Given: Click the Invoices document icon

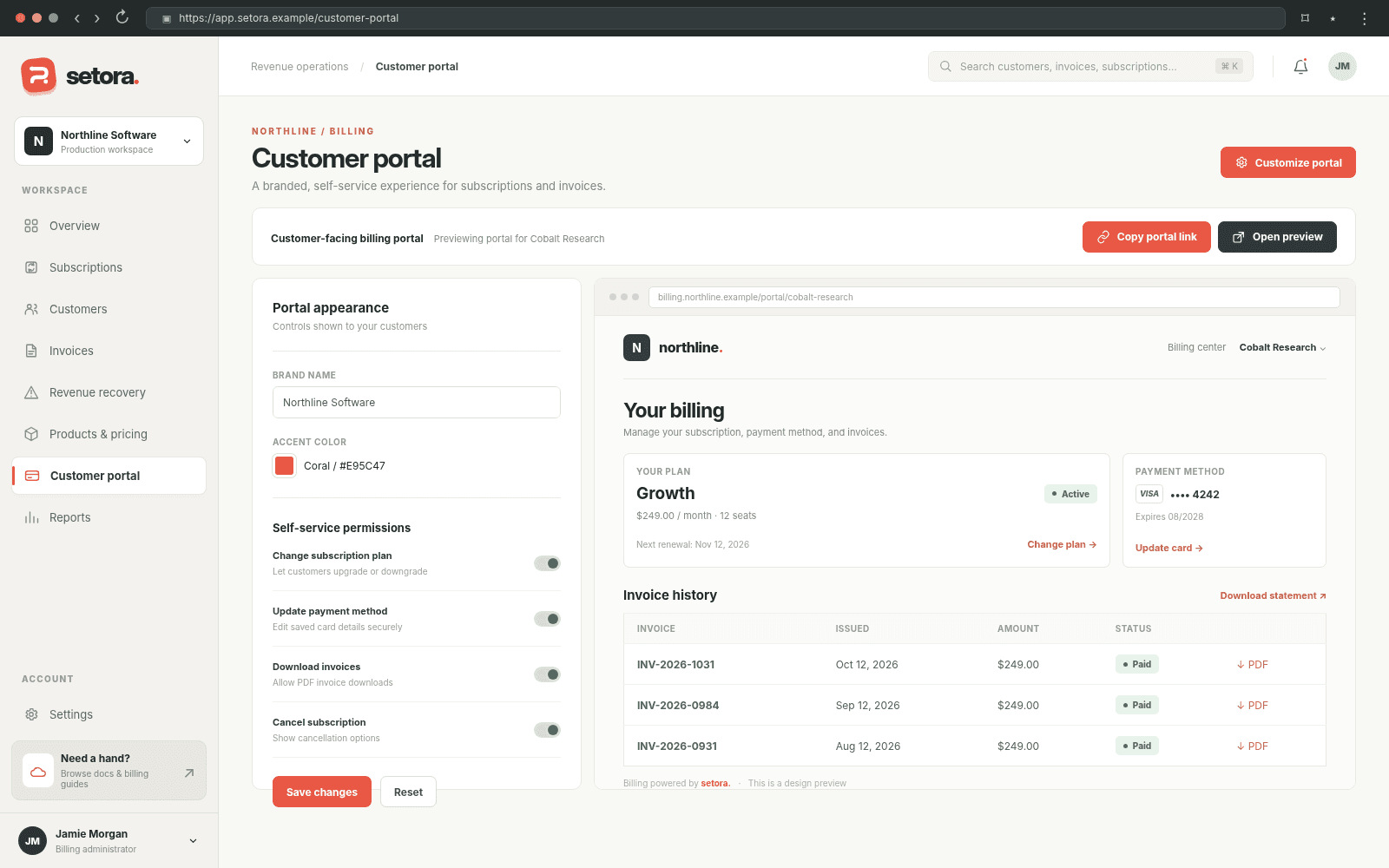Looking at the screenshot, I should click(31, 351).
